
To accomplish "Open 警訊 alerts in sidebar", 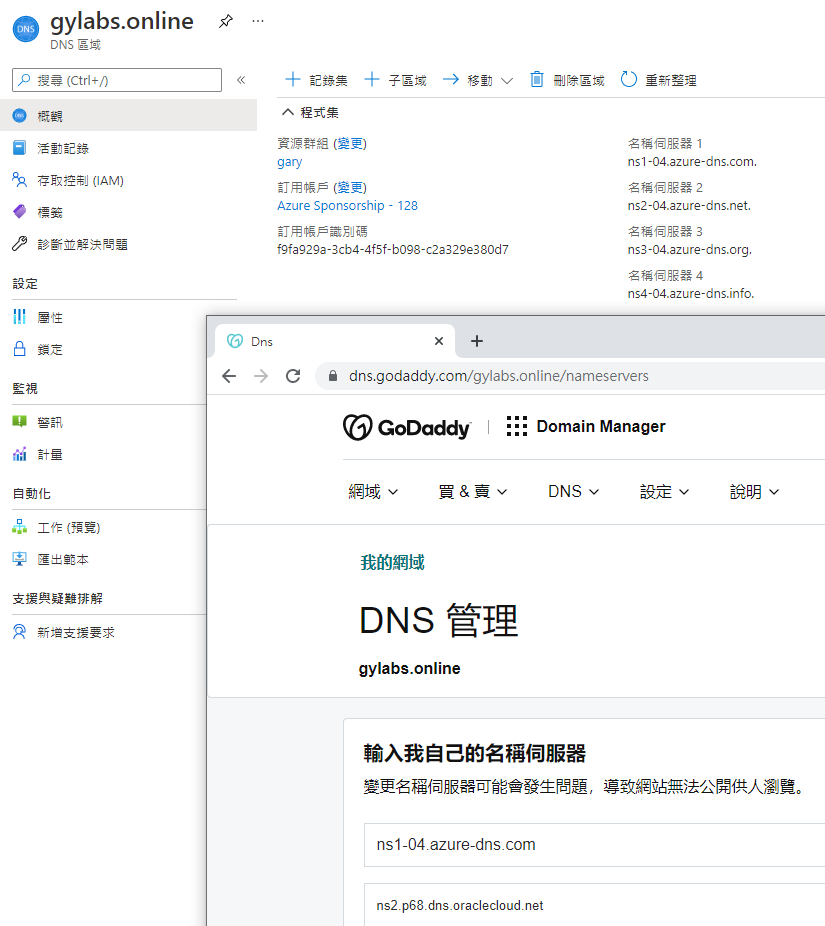I will (50, 422).
